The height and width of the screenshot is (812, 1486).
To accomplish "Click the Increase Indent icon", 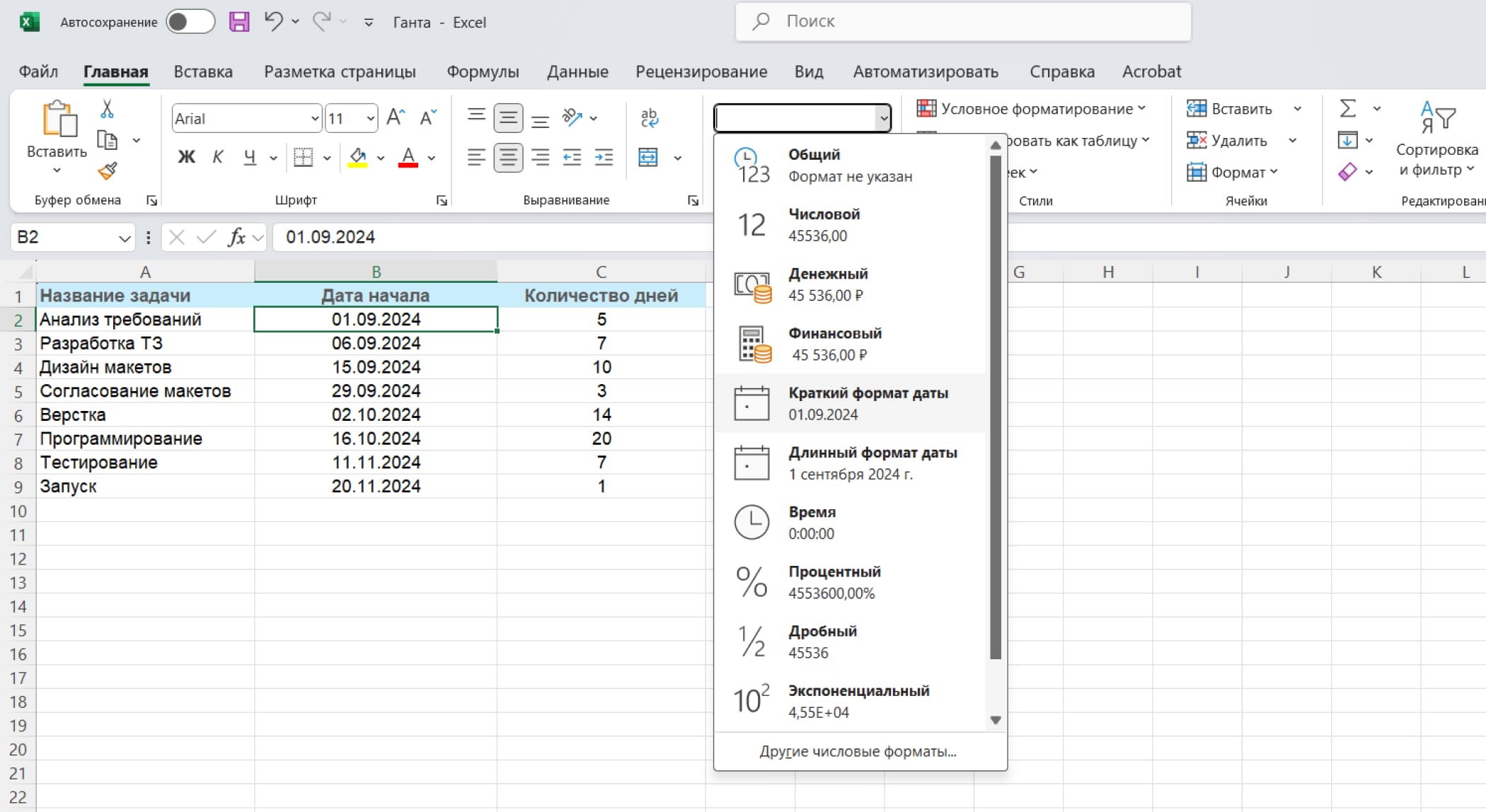I will tap(604, 157).
